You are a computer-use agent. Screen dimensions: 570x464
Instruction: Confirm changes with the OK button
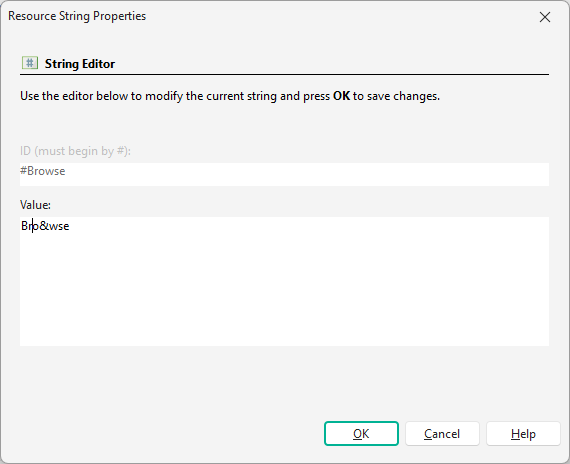(x=361, y=433)
